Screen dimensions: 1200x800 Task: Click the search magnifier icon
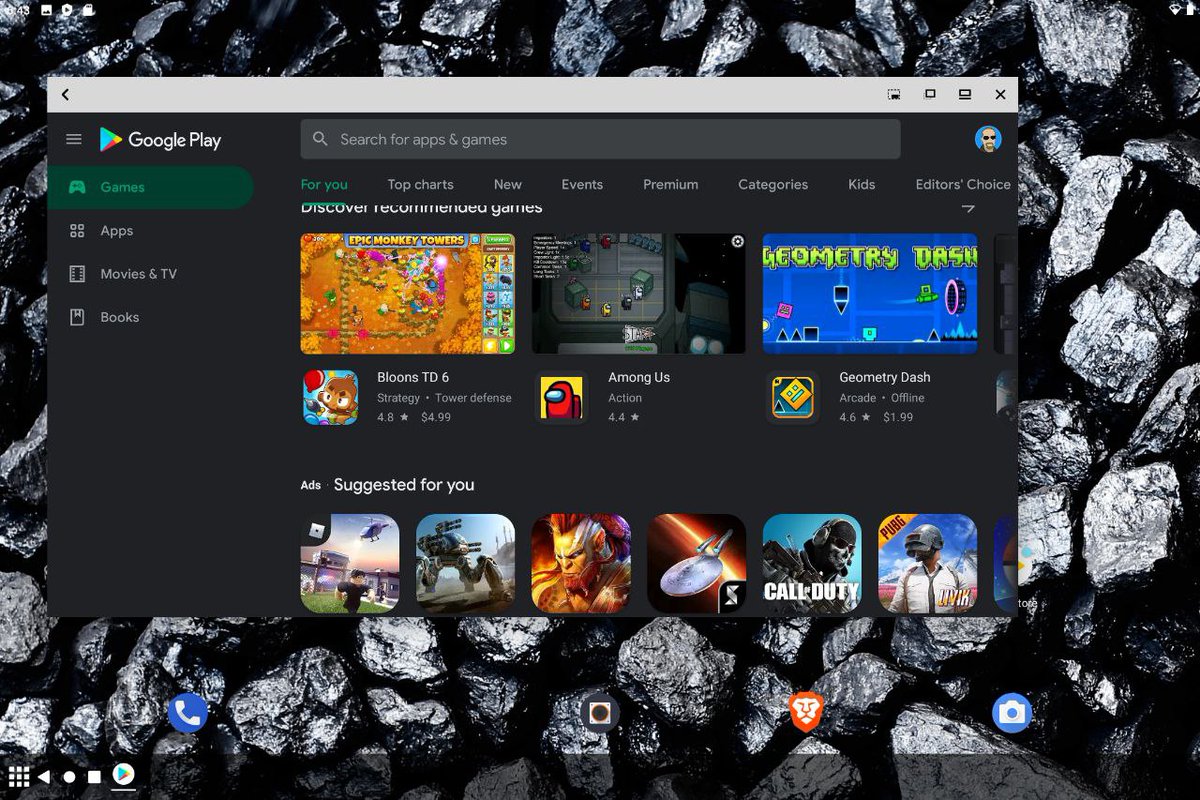point(319,139)
